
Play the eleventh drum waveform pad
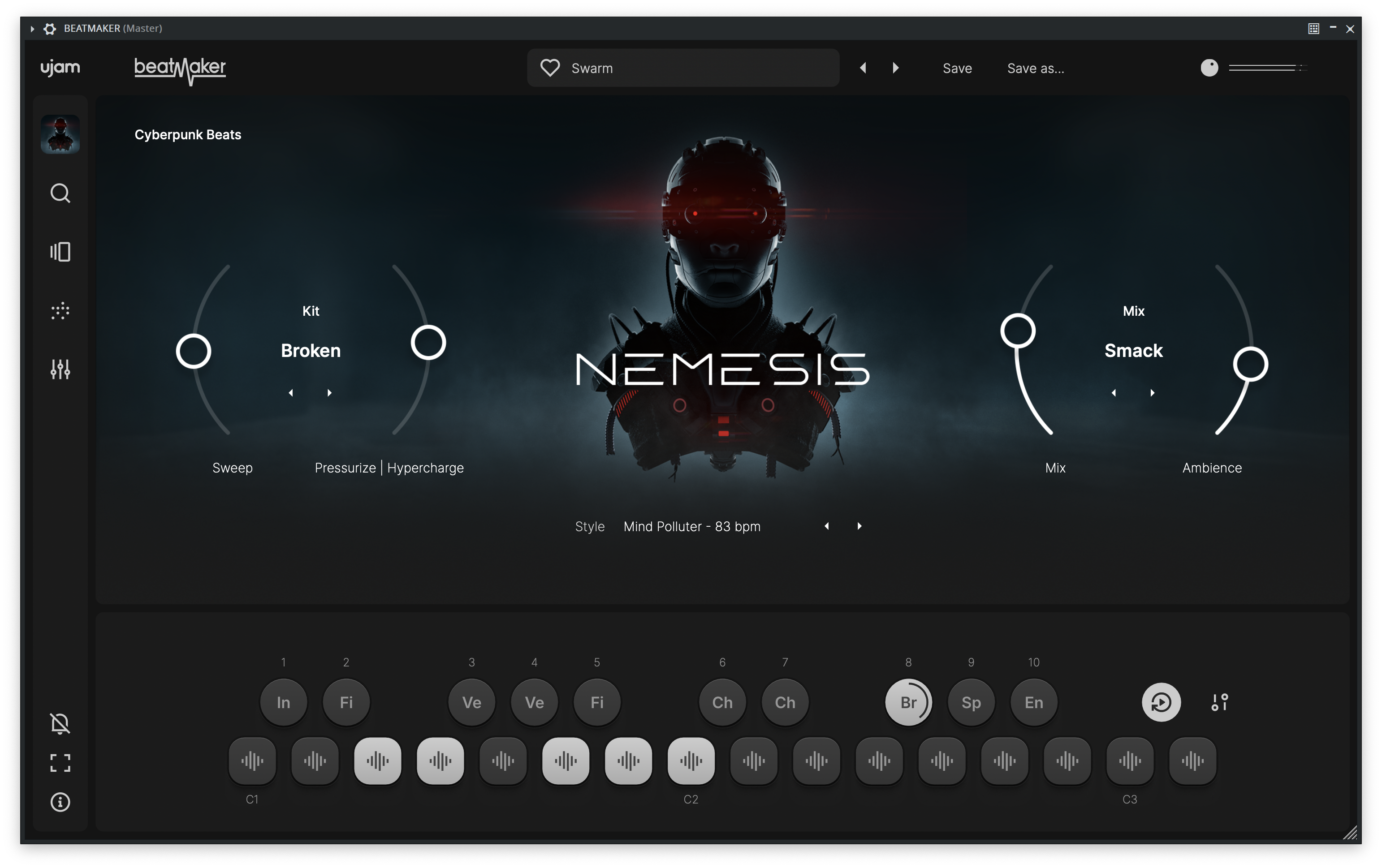click(879, 761)
